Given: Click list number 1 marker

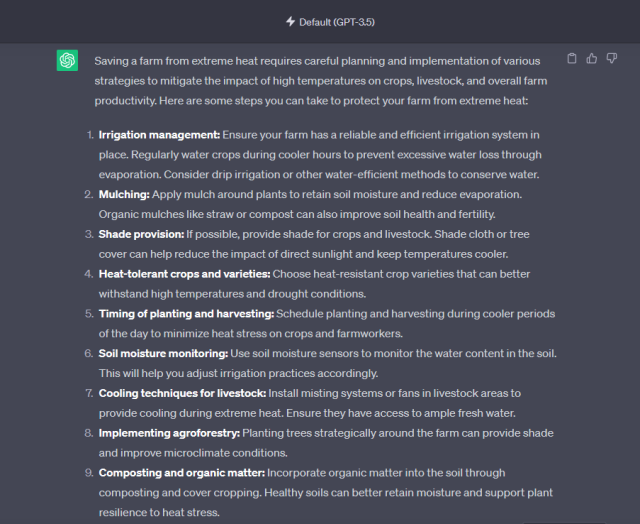Looking at the screenshot, I should [89, 135].
